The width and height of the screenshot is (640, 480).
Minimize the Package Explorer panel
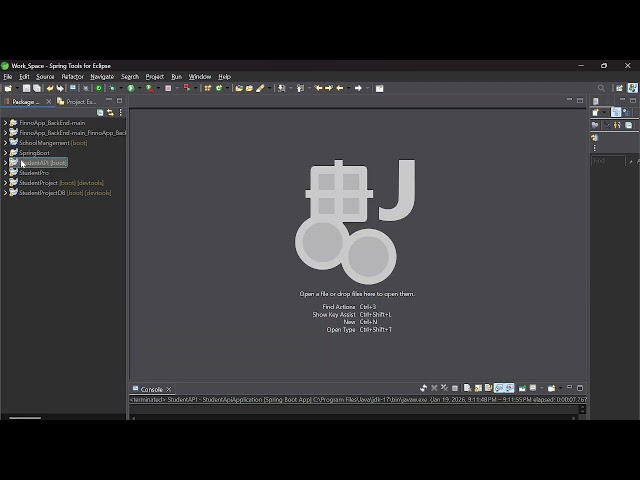click(109, 100)
